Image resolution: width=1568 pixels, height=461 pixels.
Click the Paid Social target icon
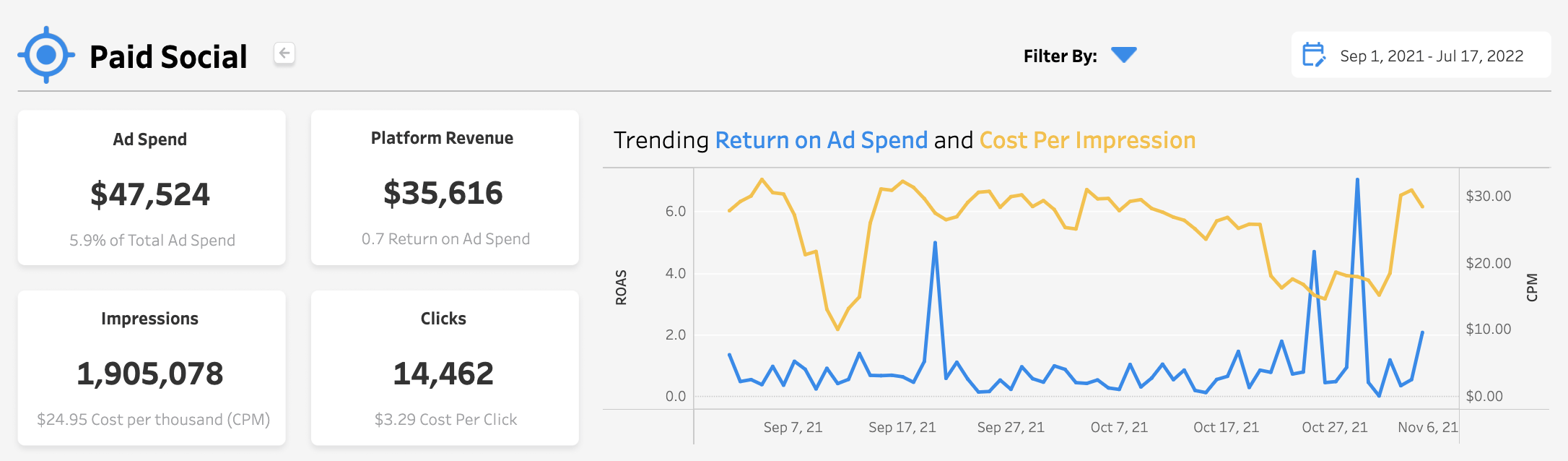[x=47, y=53]
